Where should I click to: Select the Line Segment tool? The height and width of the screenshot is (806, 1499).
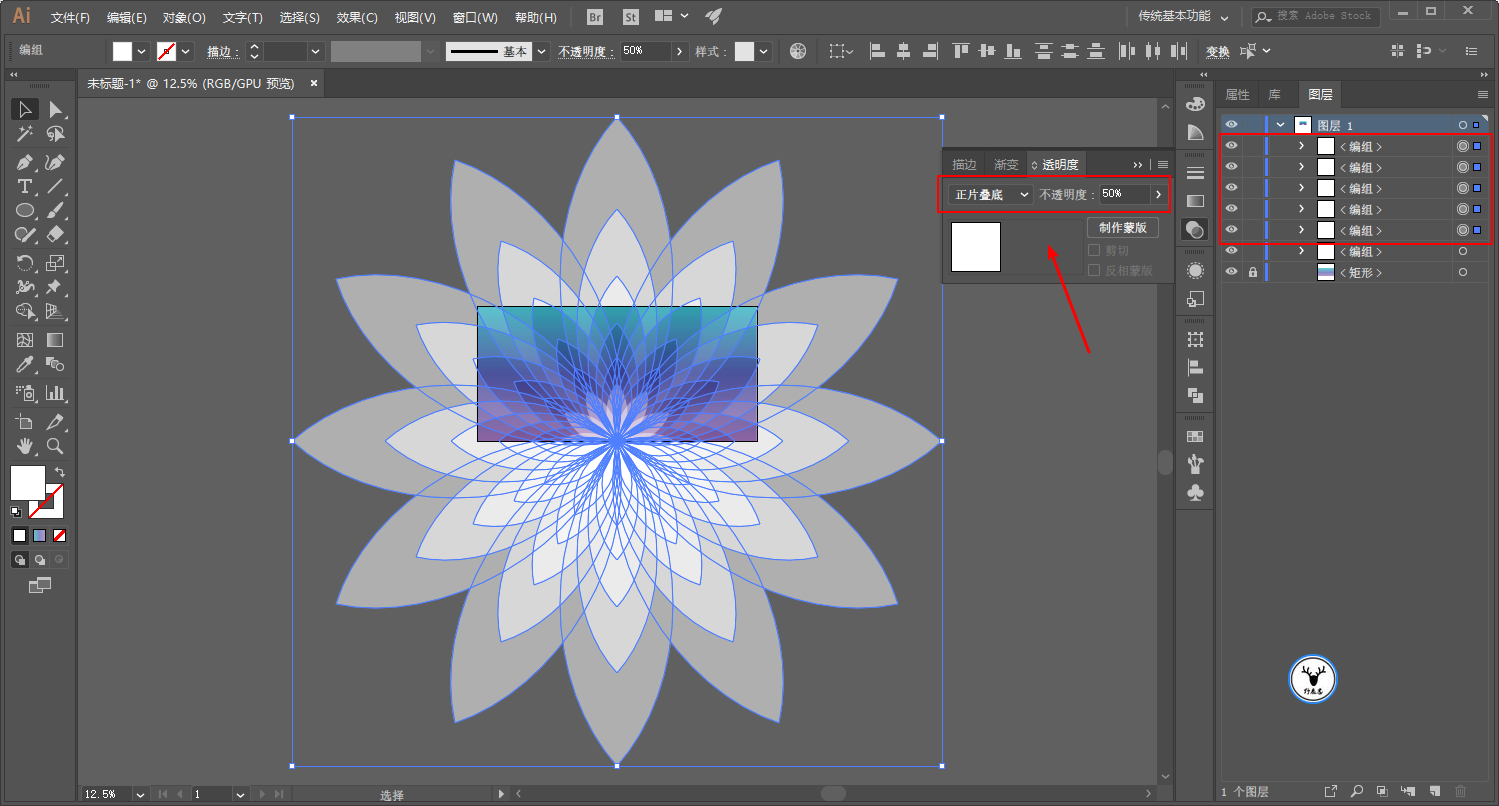(55, 187)
